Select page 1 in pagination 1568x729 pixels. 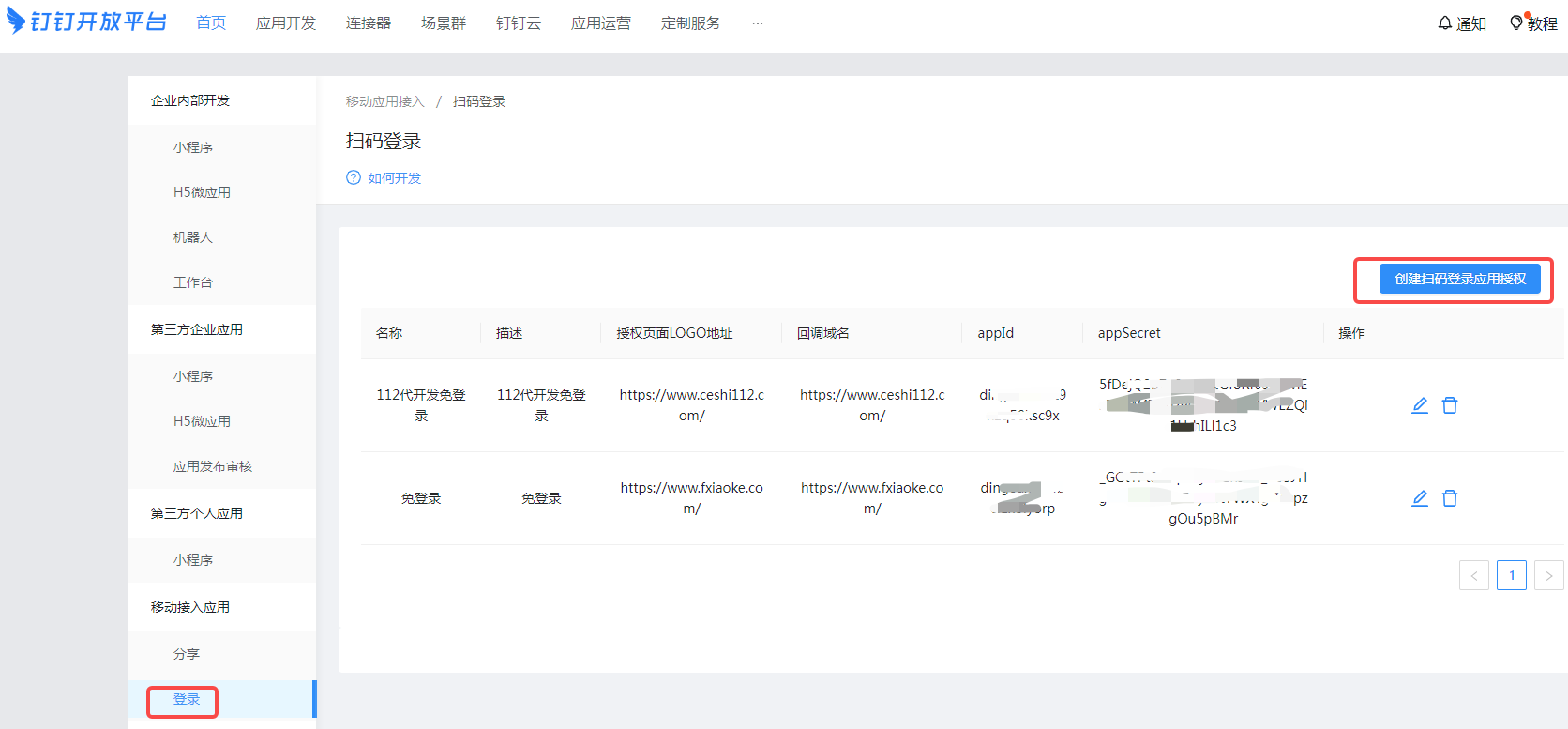pyautogui.click(x=1512, y=575)
